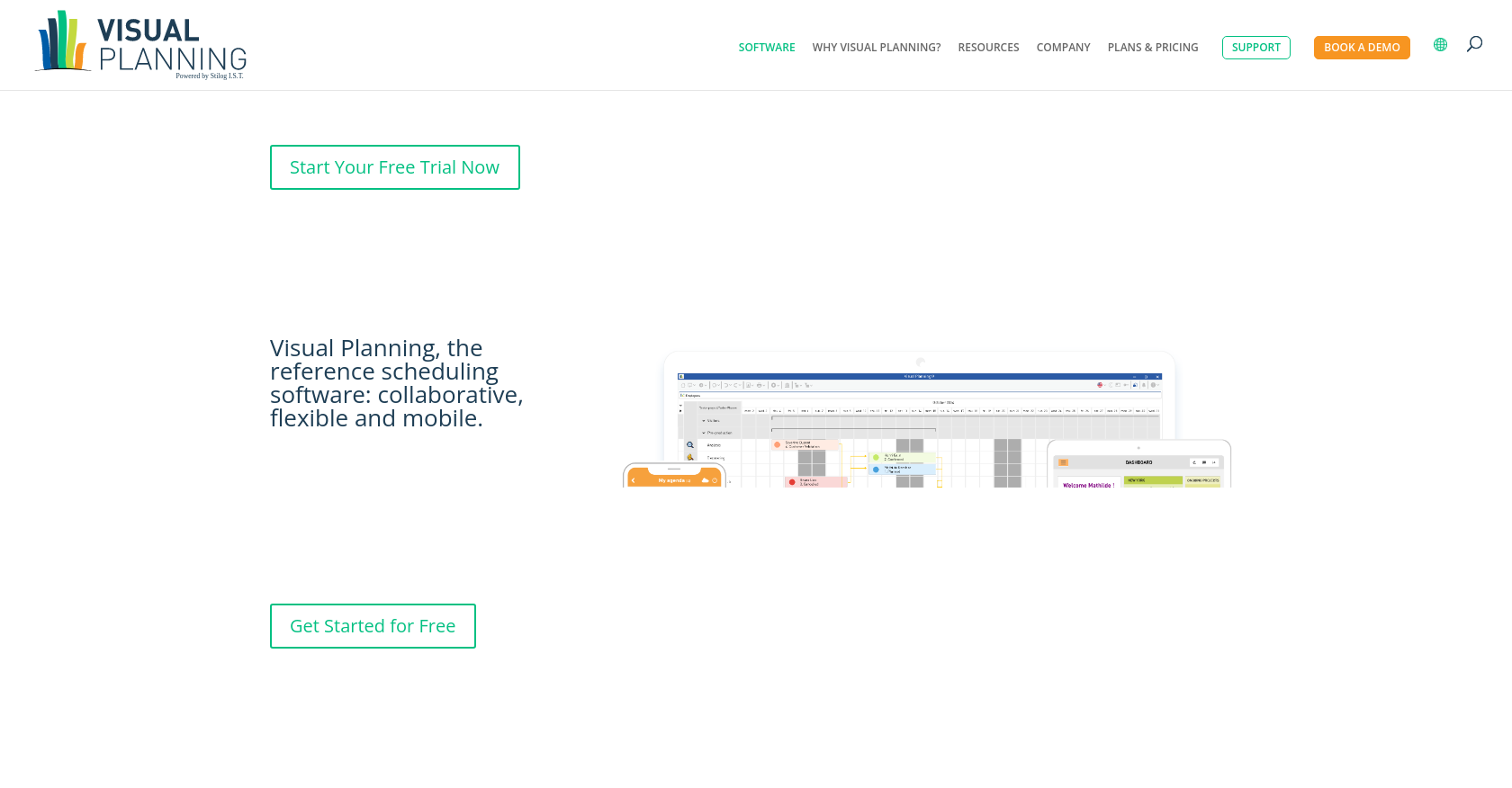Open the Resources menu
This screenshot has width=1512, height=788.
click(988, 48)
